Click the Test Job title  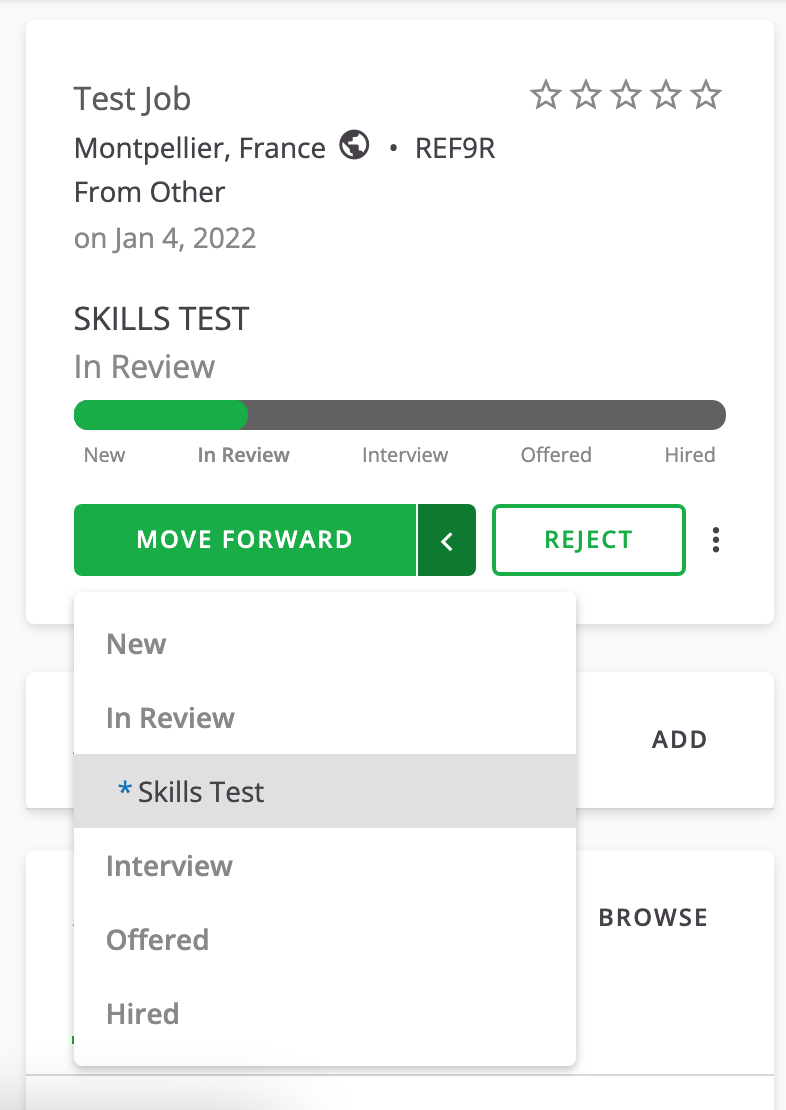[x=131, y=99]
